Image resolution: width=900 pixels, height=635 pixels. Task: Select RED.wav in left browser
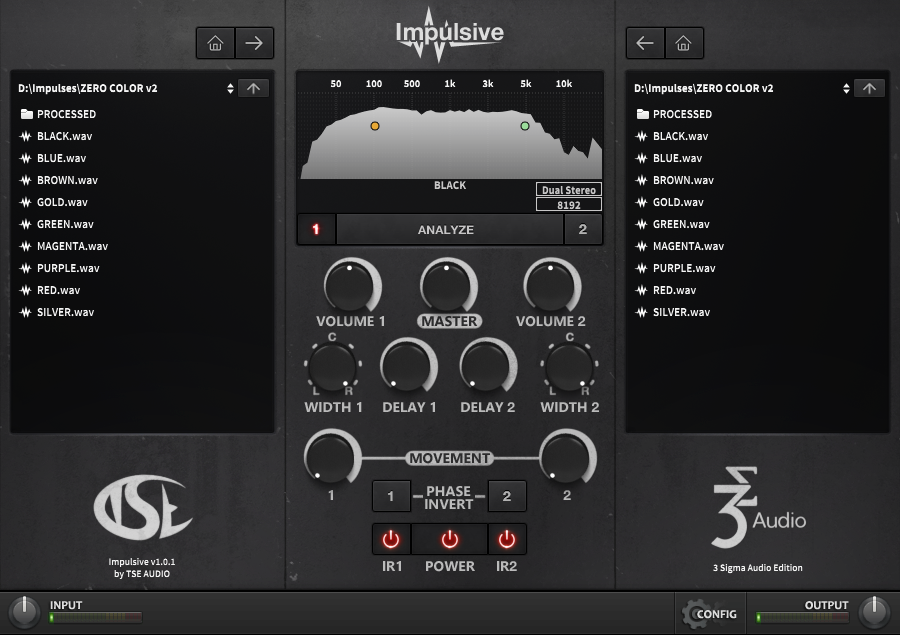50,291
